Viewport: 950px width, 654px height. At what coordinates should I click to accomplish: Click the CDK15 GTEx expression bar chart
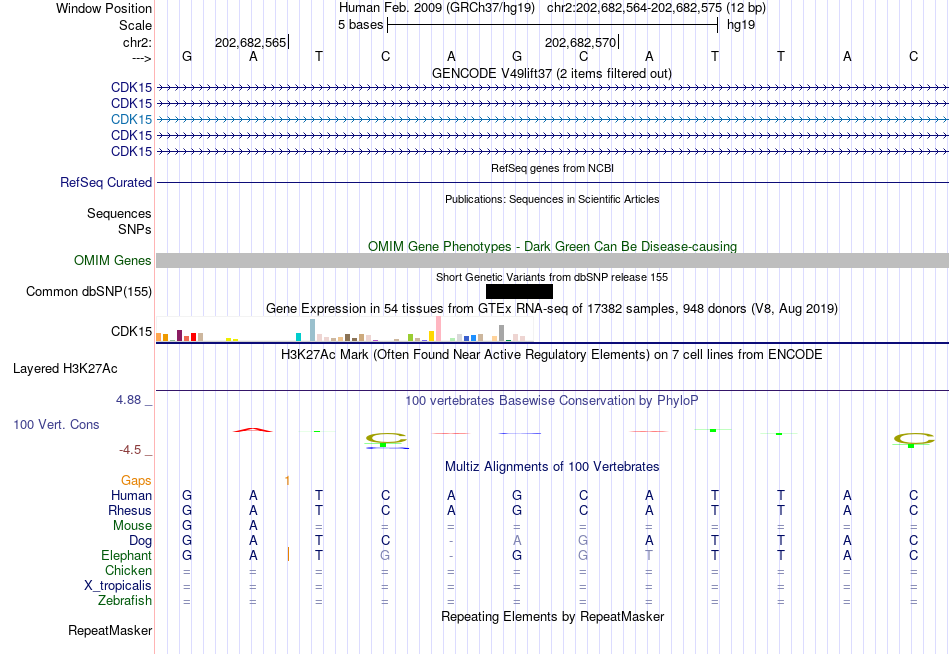345,330
